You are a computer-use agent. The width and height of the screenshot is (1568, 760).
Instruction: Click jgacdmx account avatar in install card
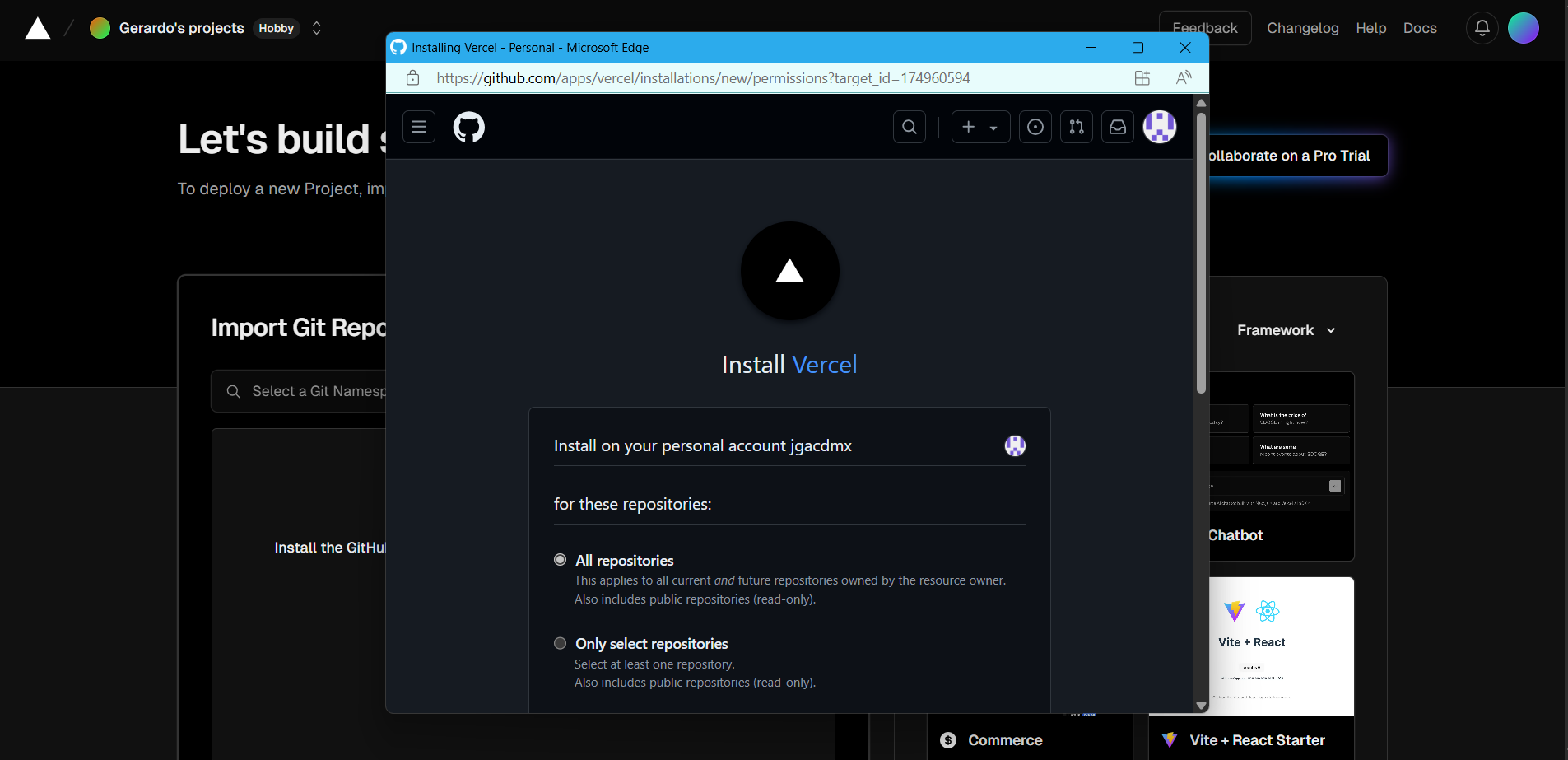[1015, 445]
